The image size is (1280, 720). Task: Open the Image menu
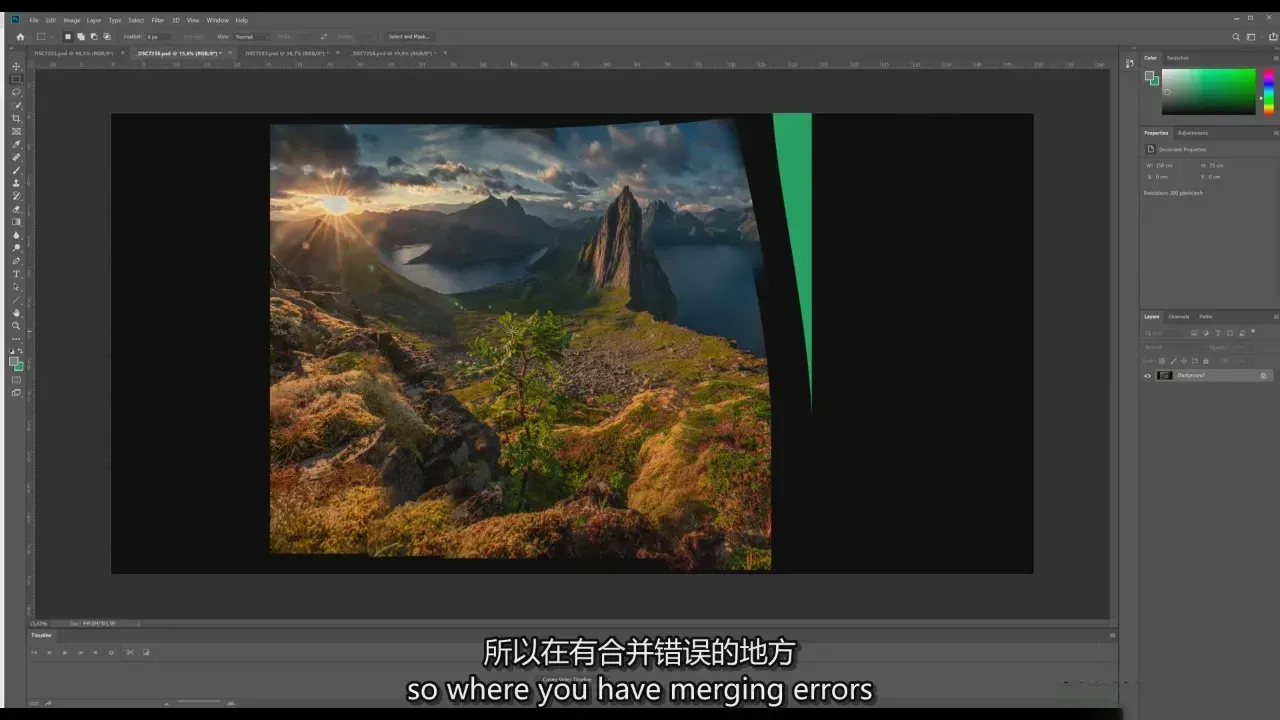coord(72,20)
